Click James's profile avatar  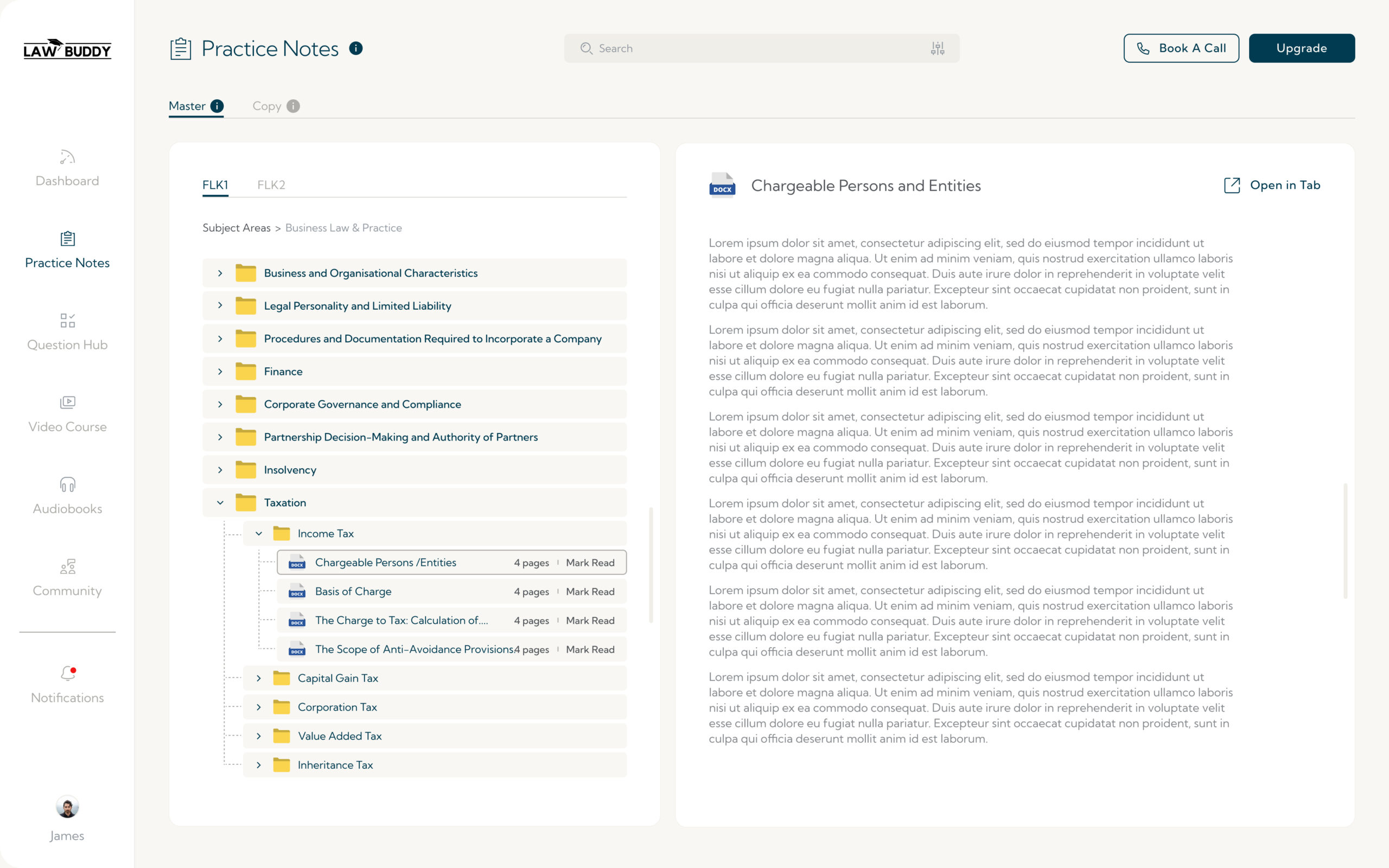67,807
